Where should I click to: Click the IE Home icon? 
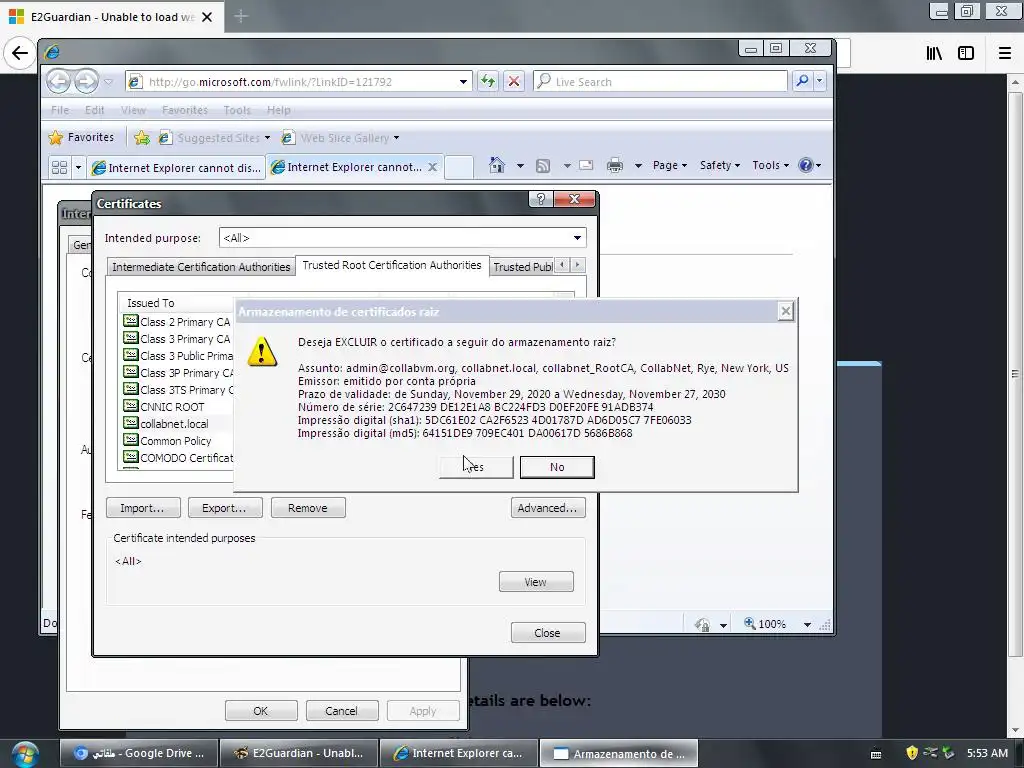tap(497, 165)
